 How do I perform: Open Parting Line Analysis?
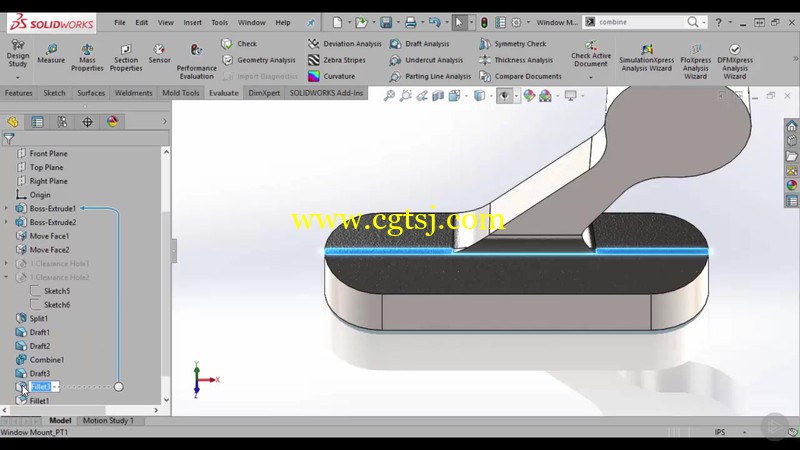pos(430,77)
